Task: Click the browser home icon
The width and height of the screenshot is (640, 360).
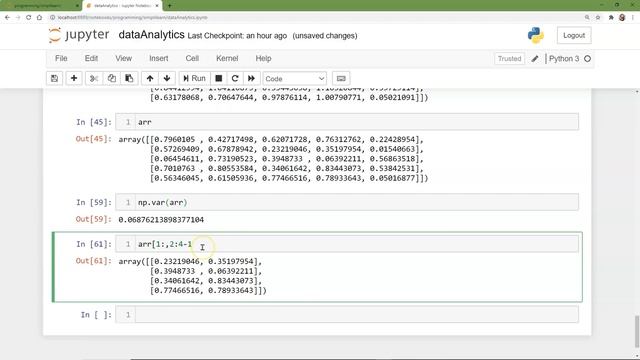Action: click(x=39, y=18)
